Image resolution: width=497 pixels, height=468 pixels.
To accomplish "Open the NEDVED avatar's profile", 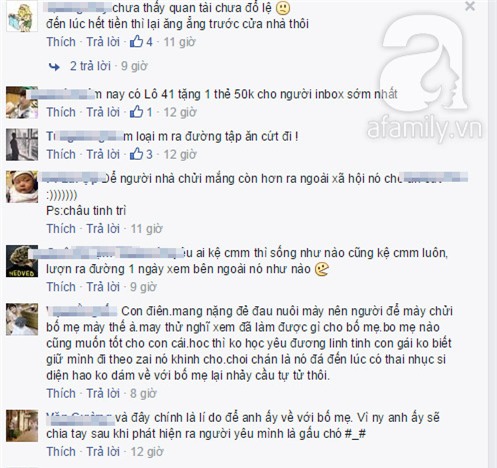I will click(22, 261).
